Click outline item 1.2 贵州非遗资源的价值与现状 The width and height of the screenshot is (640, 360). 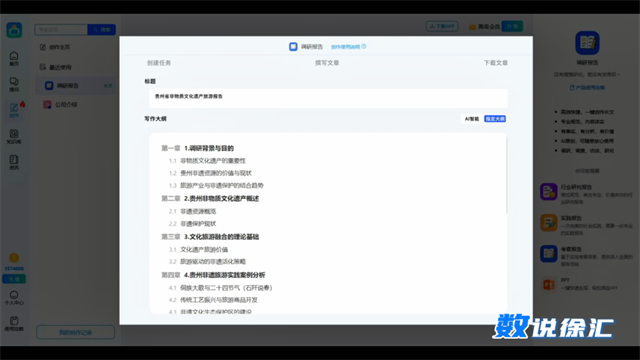(x=210, y=173)
